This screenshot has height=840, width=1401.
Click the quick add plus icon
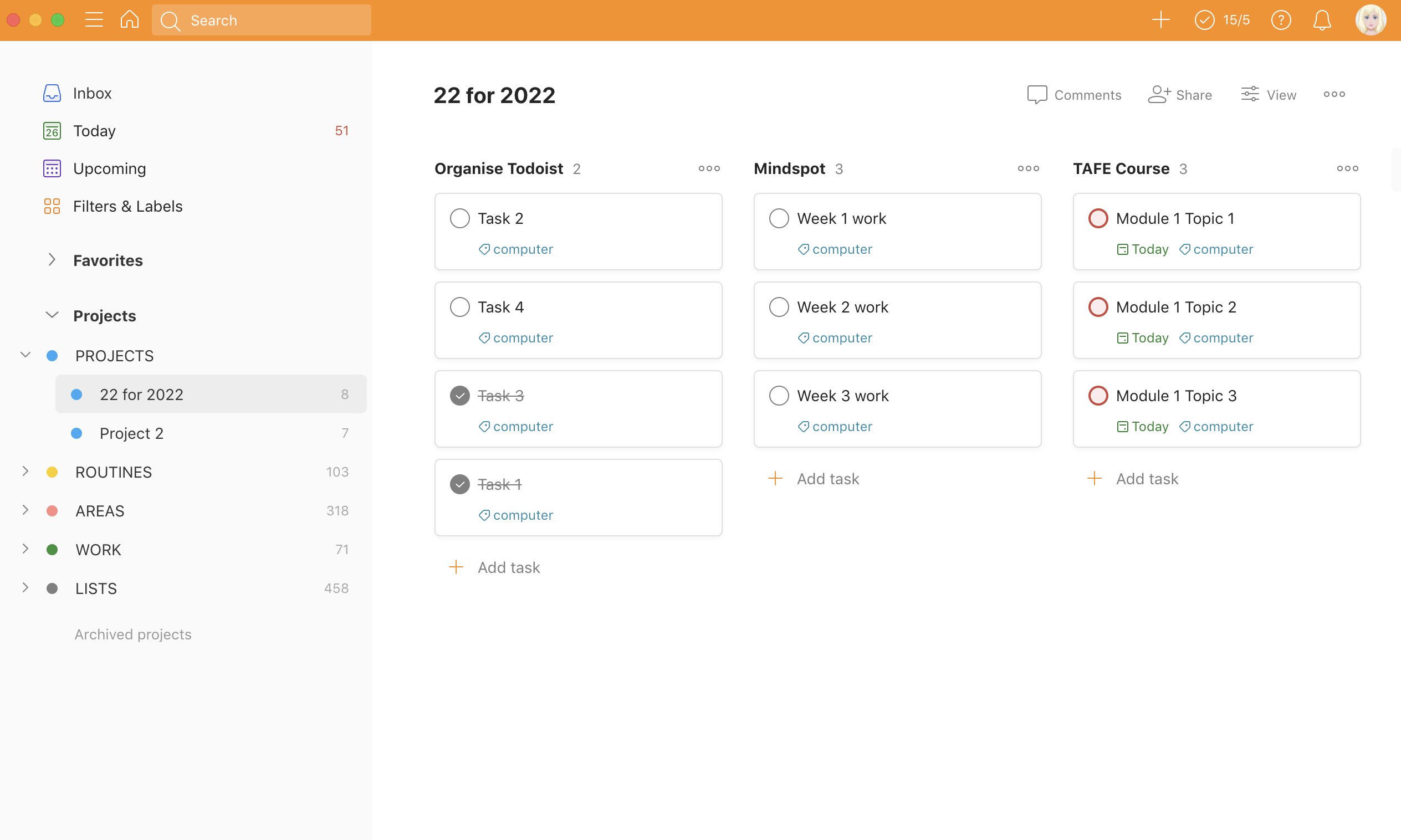pyautogui.click(x=1160, y=20)
